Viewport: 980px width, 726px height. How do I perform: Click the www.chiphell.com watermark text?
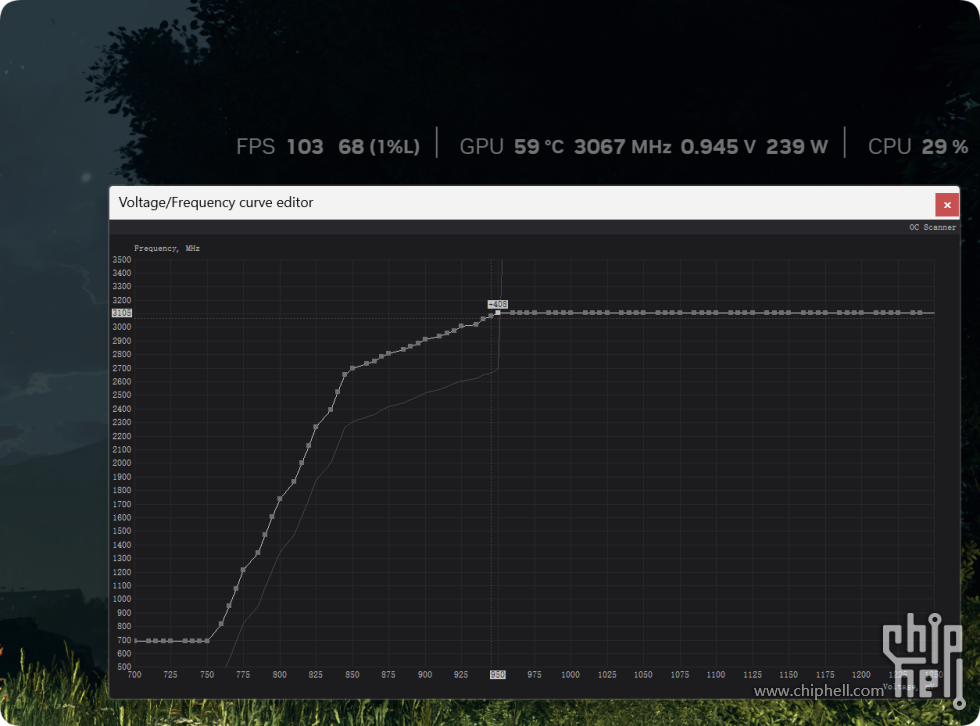point(818,690)
